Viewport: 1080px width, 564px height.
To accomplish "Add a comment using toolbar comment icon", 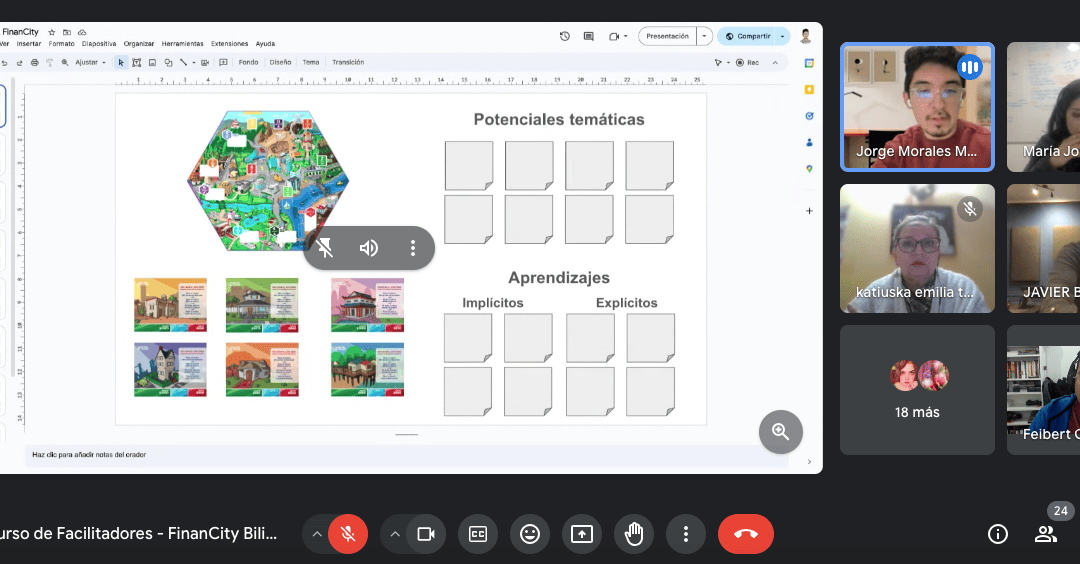I will (223, 63).
